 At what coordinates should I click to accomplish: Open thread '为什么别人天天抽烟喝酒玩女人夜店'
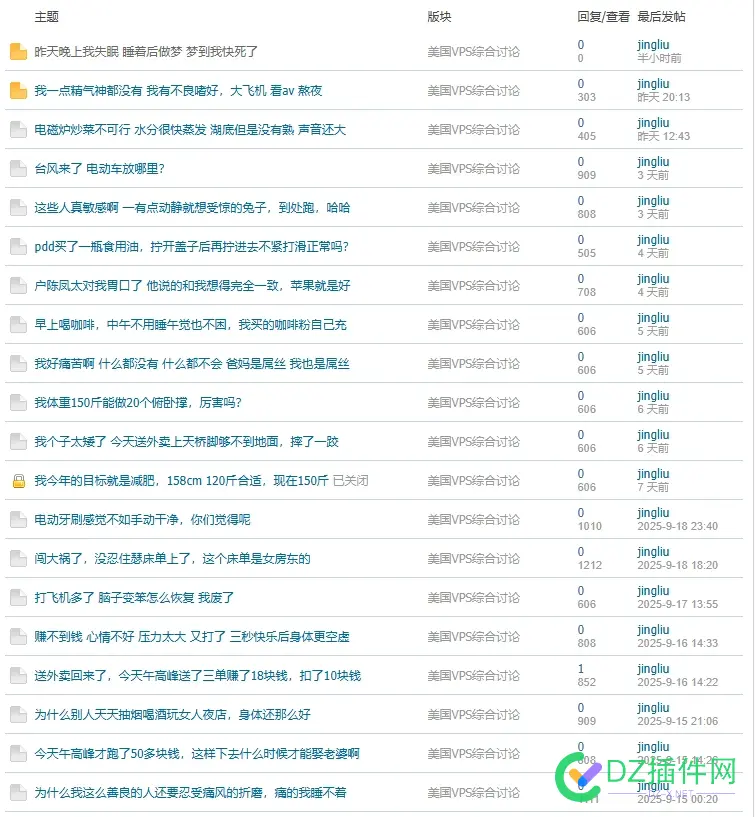coord(172,715)
